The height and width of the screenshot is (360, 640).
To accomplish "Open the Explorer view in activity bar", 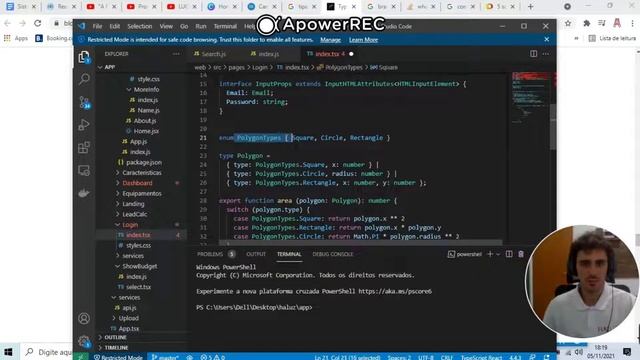I will click(84, 57).
